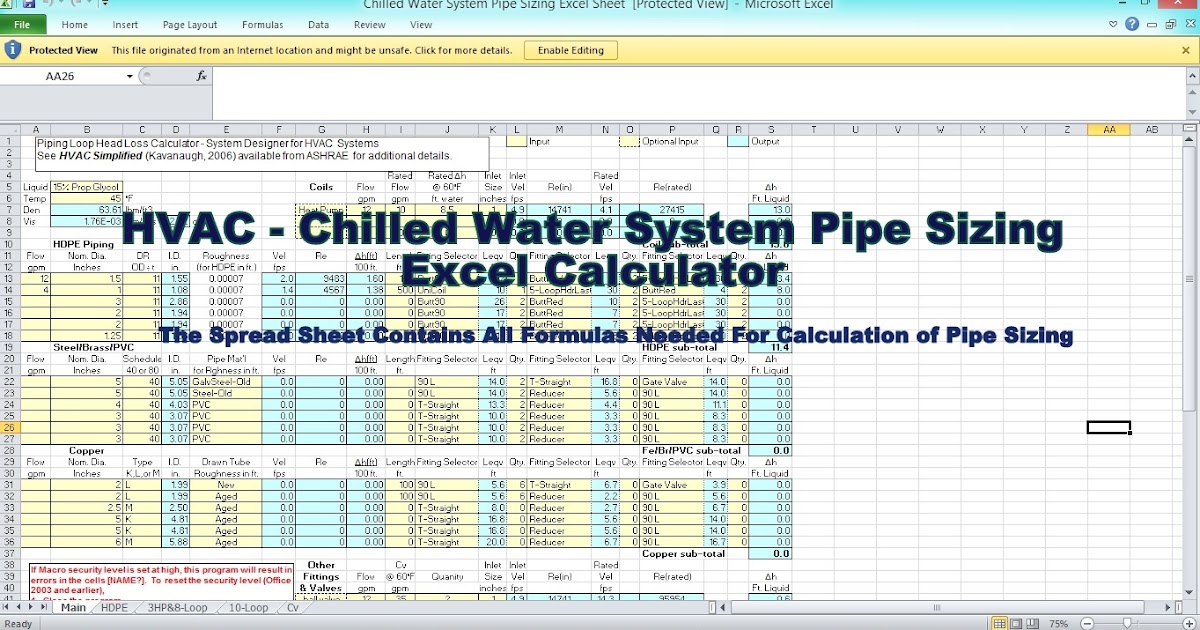
Task: Click protected view message for more details
Action: 312,50
